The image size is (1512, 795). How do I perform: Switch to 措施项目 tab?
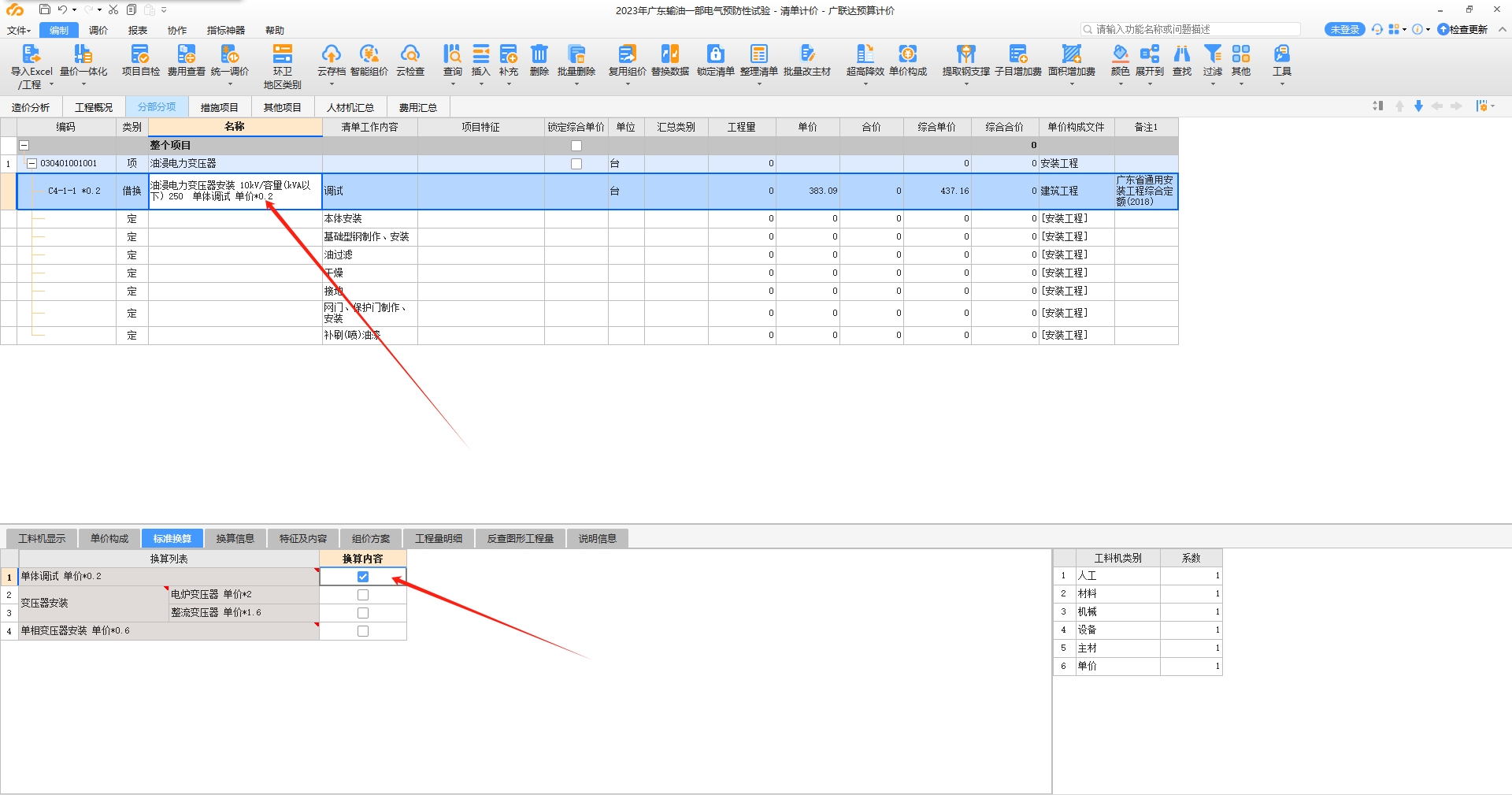(x=219, y=107)
